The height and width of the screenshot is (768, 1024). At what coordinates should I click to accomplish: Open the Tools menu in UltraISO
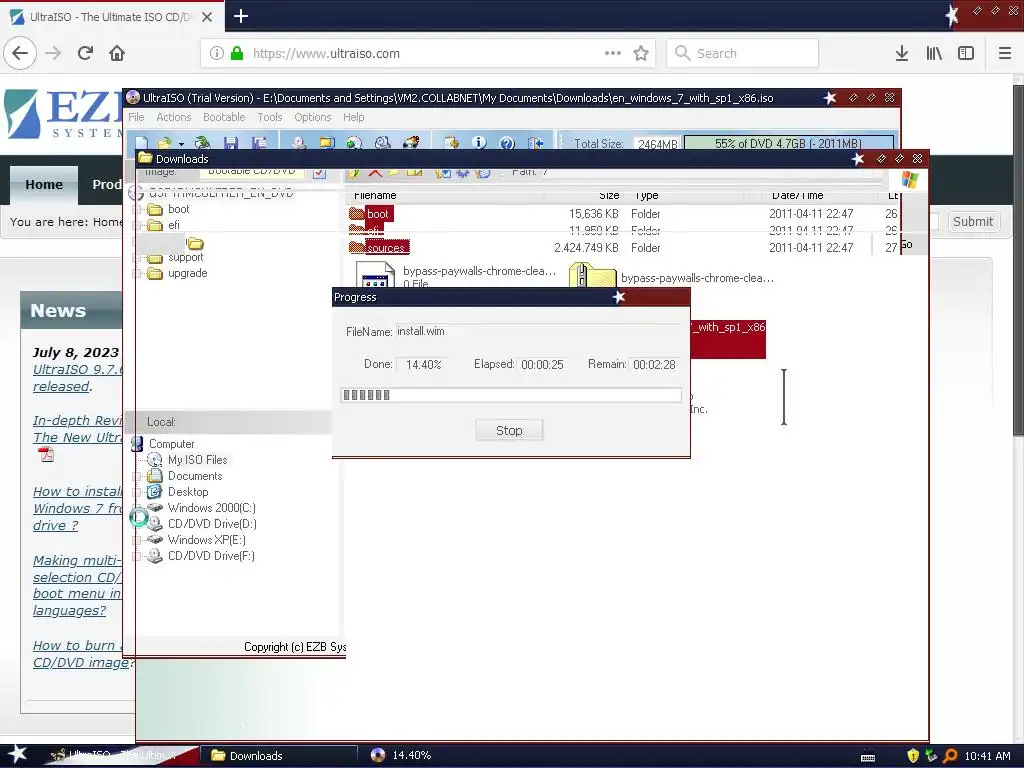click(x=270, y=117)
